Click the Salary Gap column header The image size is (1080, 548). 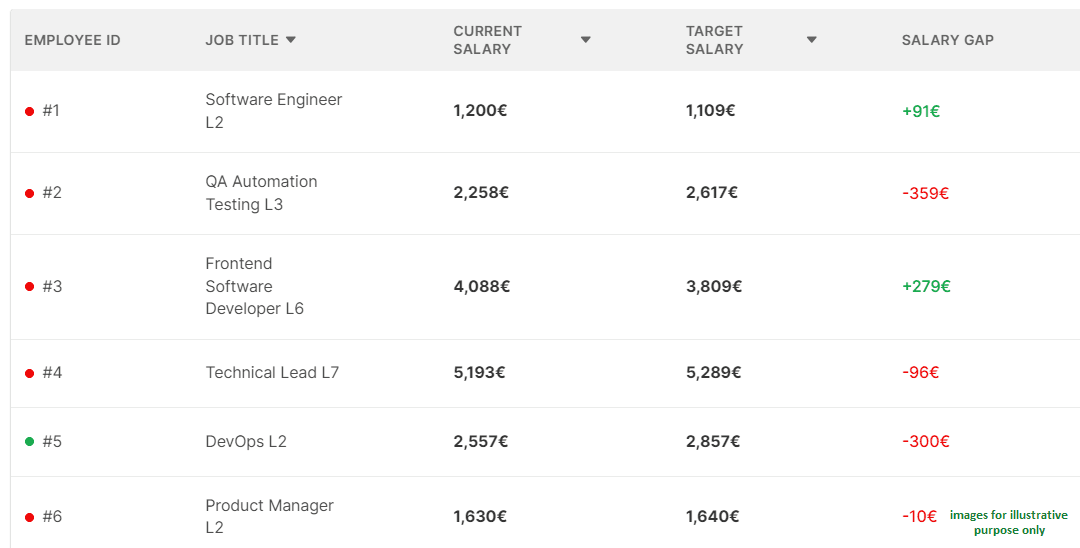(x=947, y=40)
